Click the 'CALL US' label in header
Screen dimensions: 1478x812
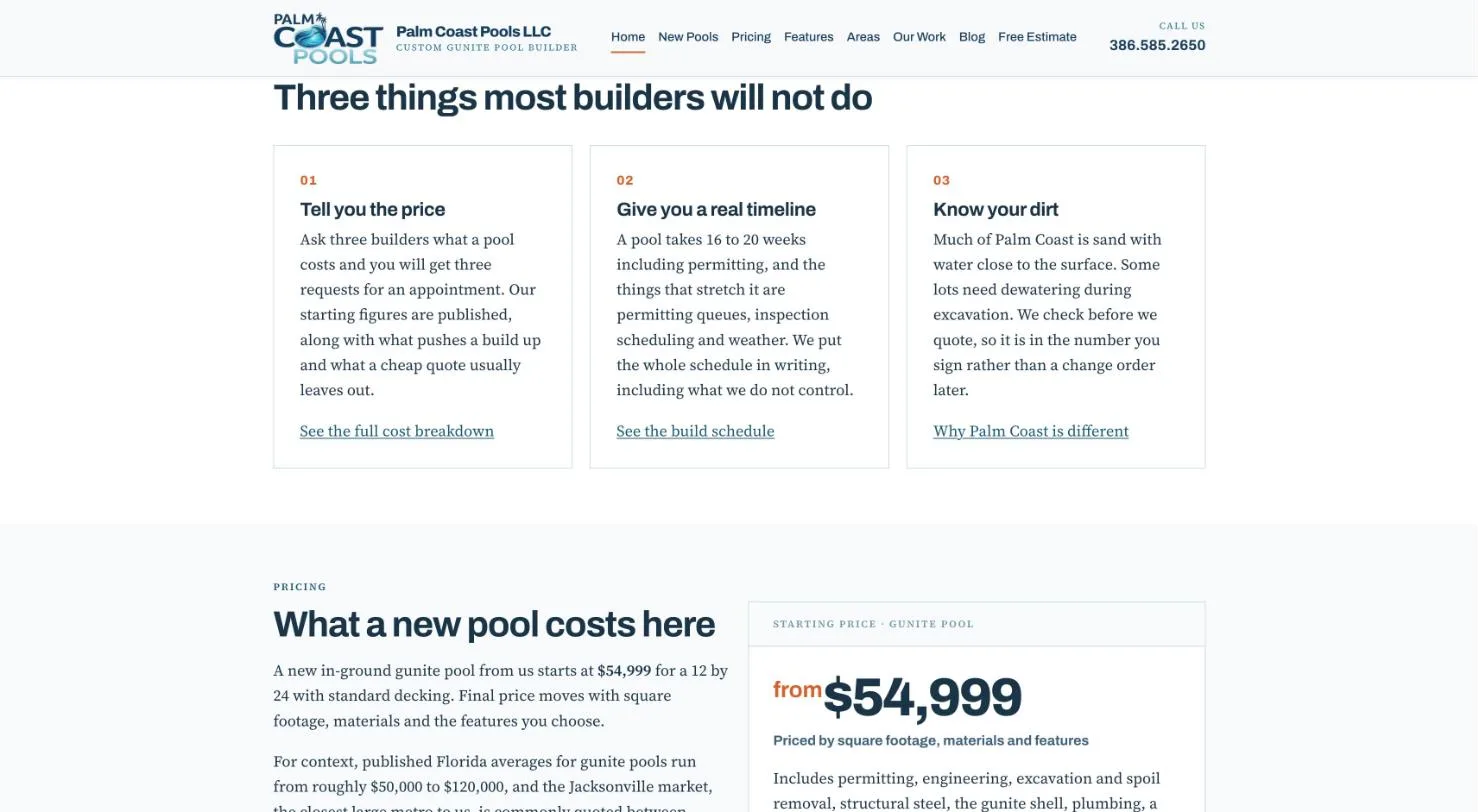[1182, 26]
